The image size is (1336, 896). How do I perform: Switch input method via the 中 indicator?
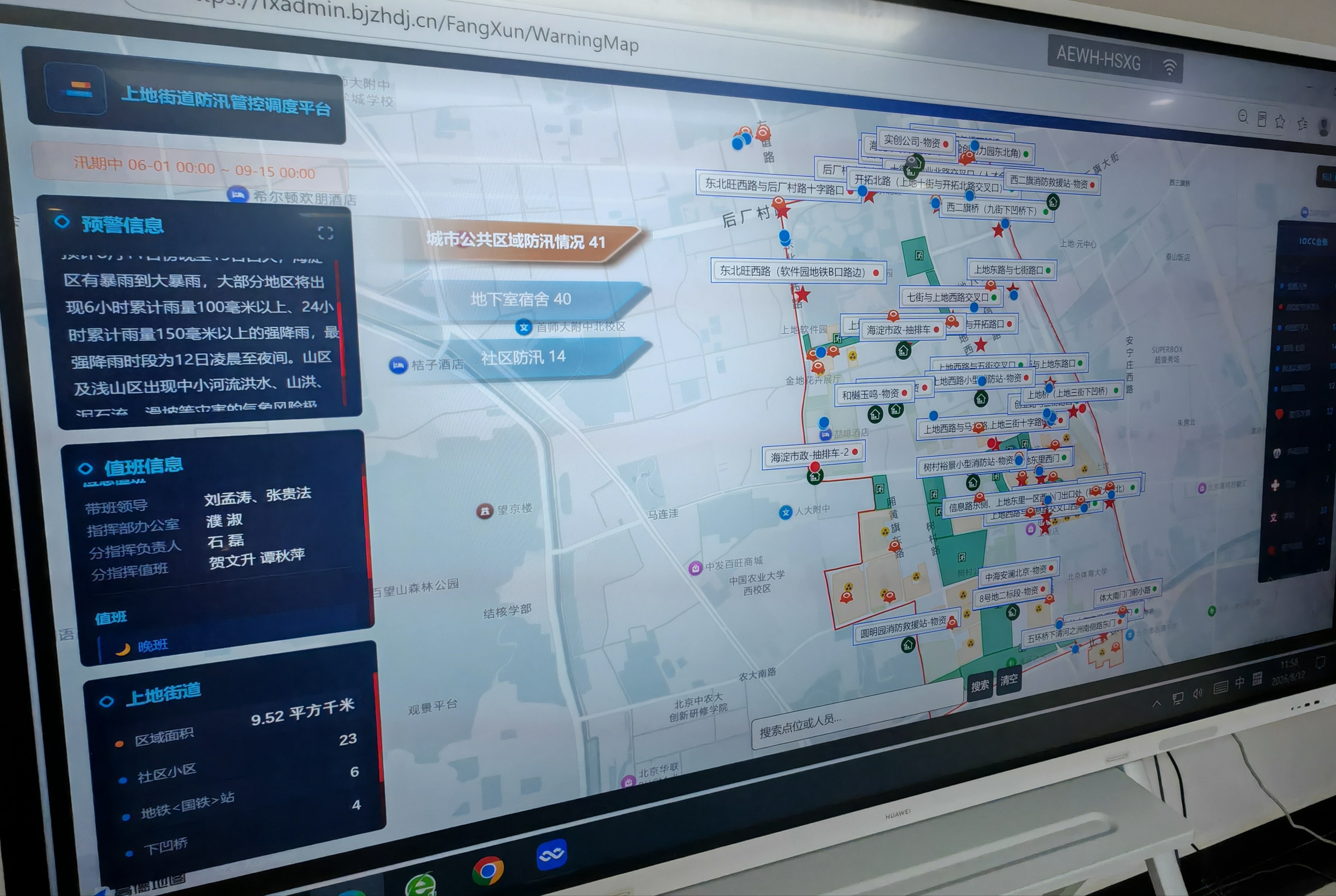click(x=1239, y=682)
